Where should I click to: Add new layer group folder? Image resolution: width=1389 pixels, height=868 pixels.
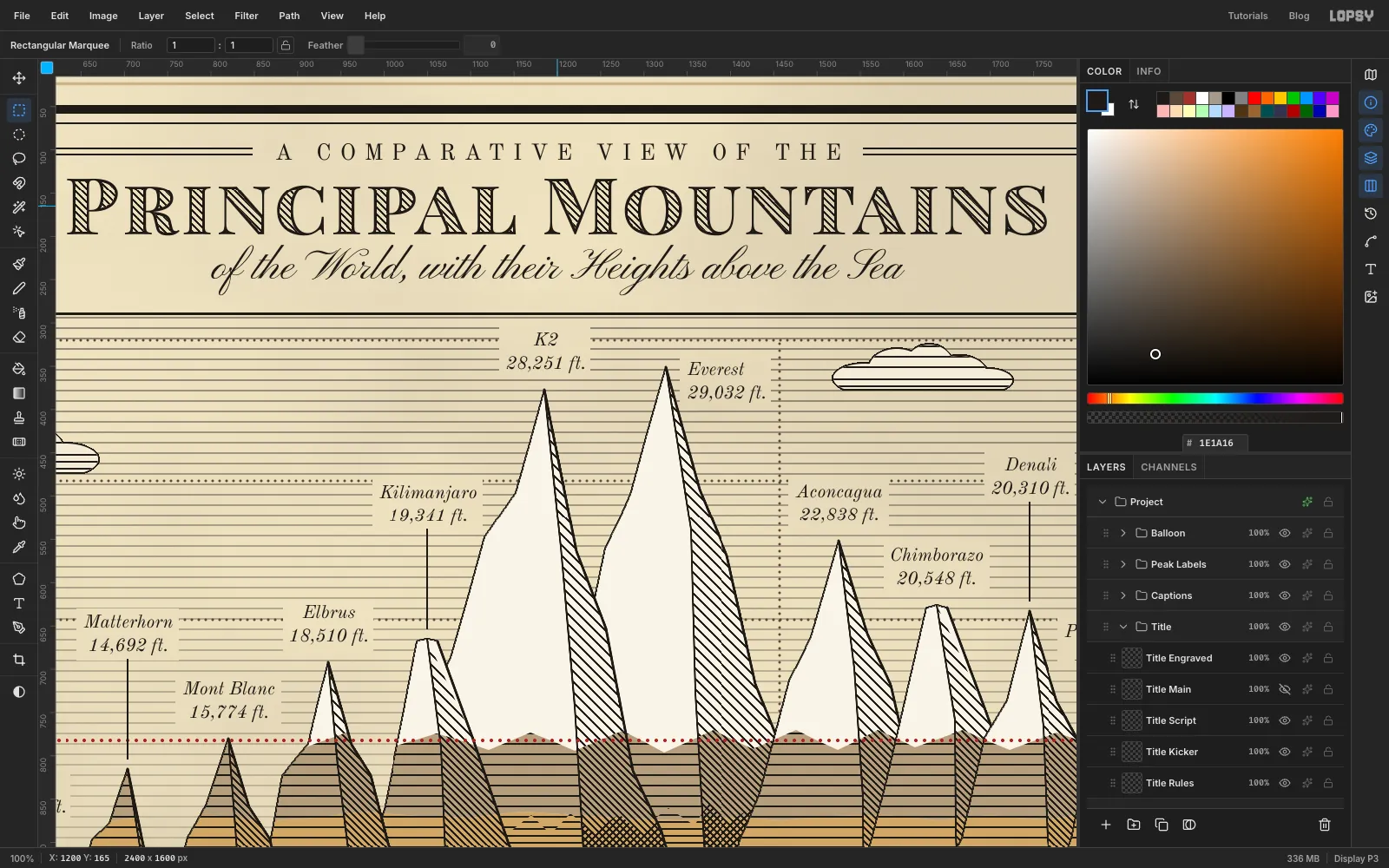1134,825
